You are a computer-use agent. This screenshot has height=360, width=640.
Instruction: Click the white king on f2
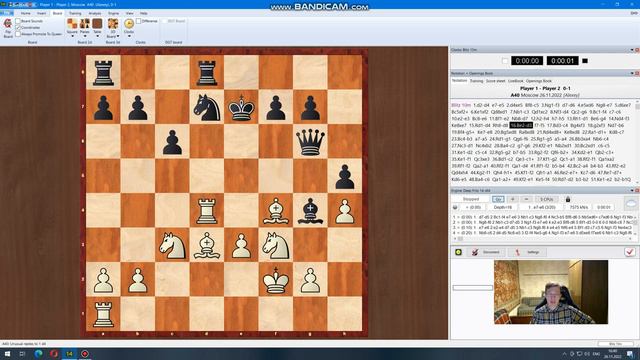point(276,280)
